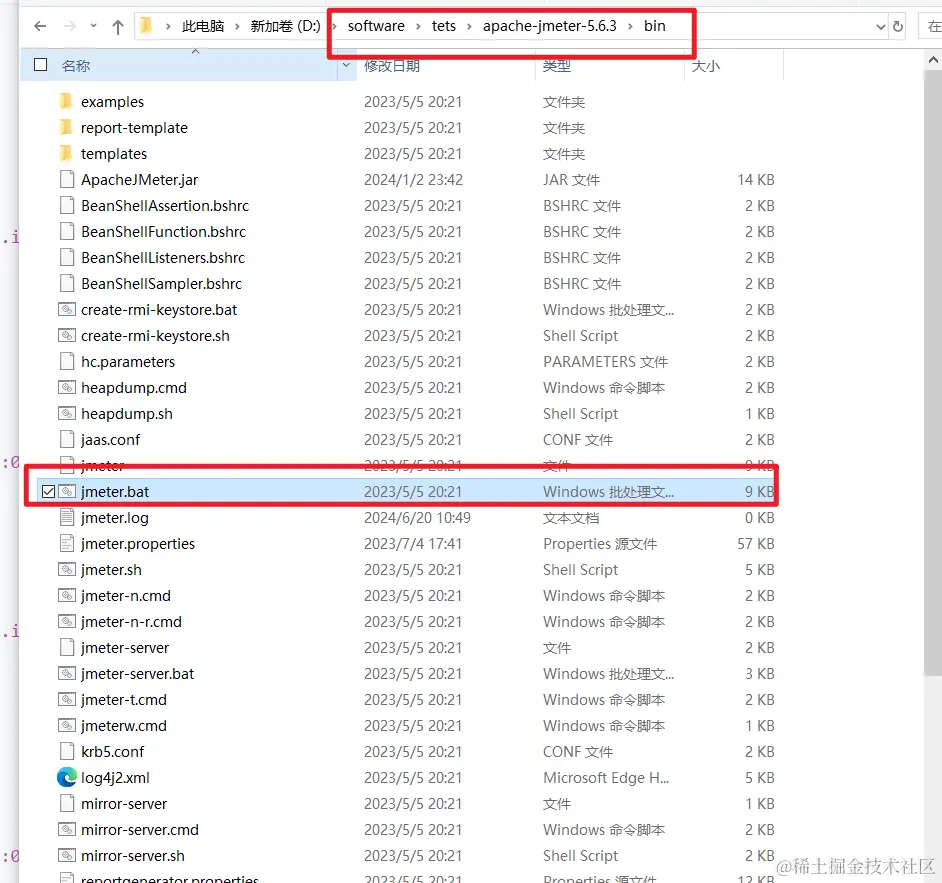Open the 此电脑 breadcrumb
Screen dimensions: 942x883
tap(203, 26)
